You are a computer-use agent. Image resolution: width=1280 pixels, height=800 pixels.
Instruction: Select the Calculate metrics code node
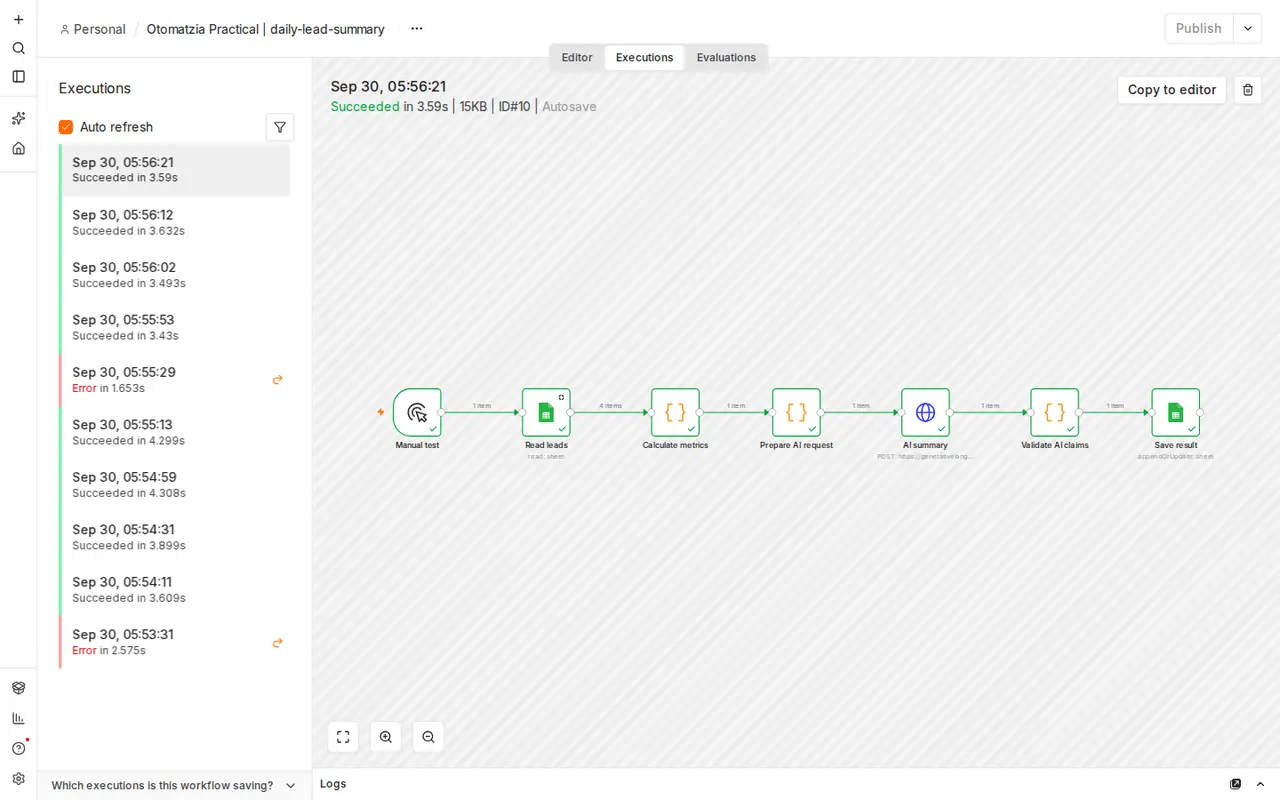[675, 412]
